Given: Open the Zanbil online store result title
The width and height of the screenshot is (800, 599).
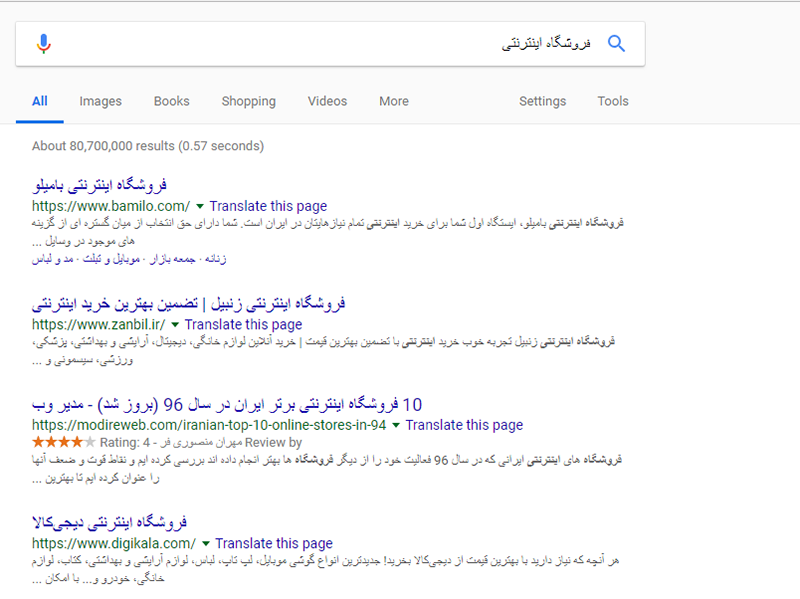Looking at the screenshot, I should click(189, 303).
